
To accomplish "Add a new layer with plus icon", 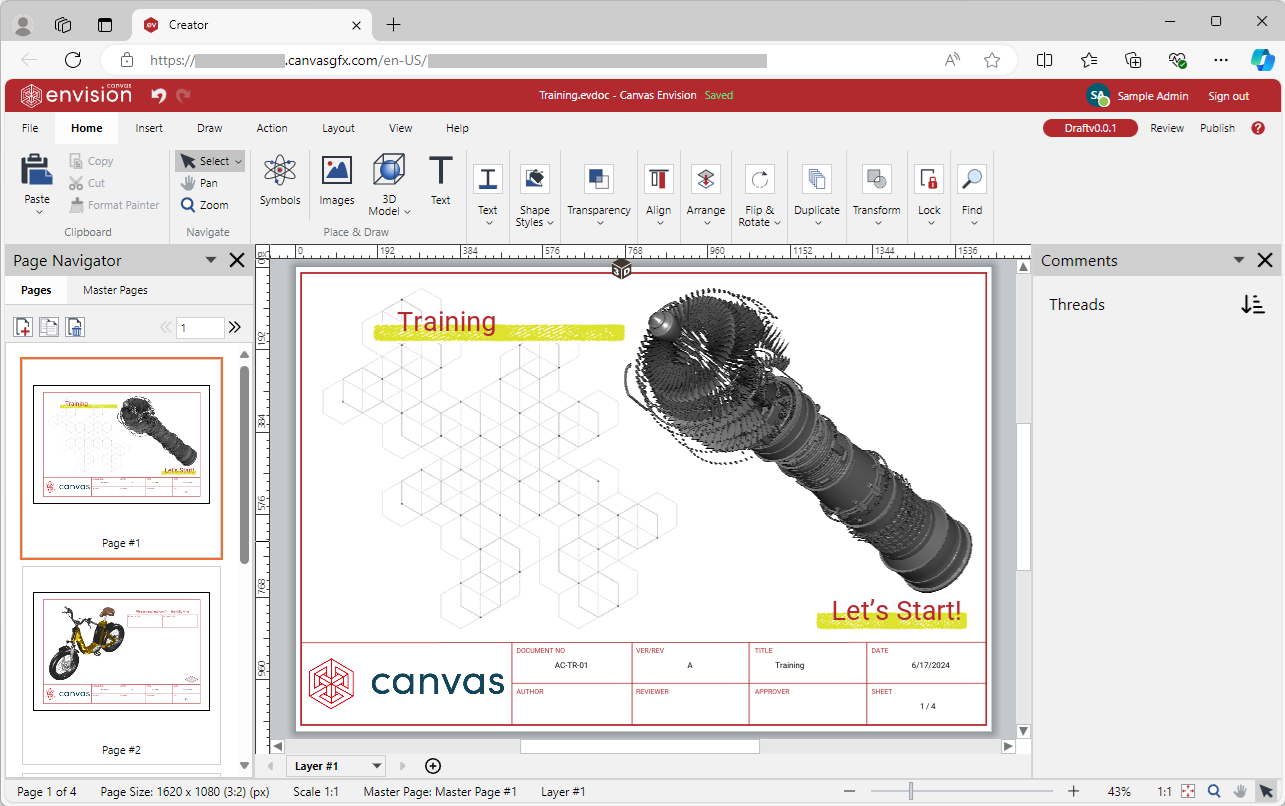I will [x=433, y=766].
